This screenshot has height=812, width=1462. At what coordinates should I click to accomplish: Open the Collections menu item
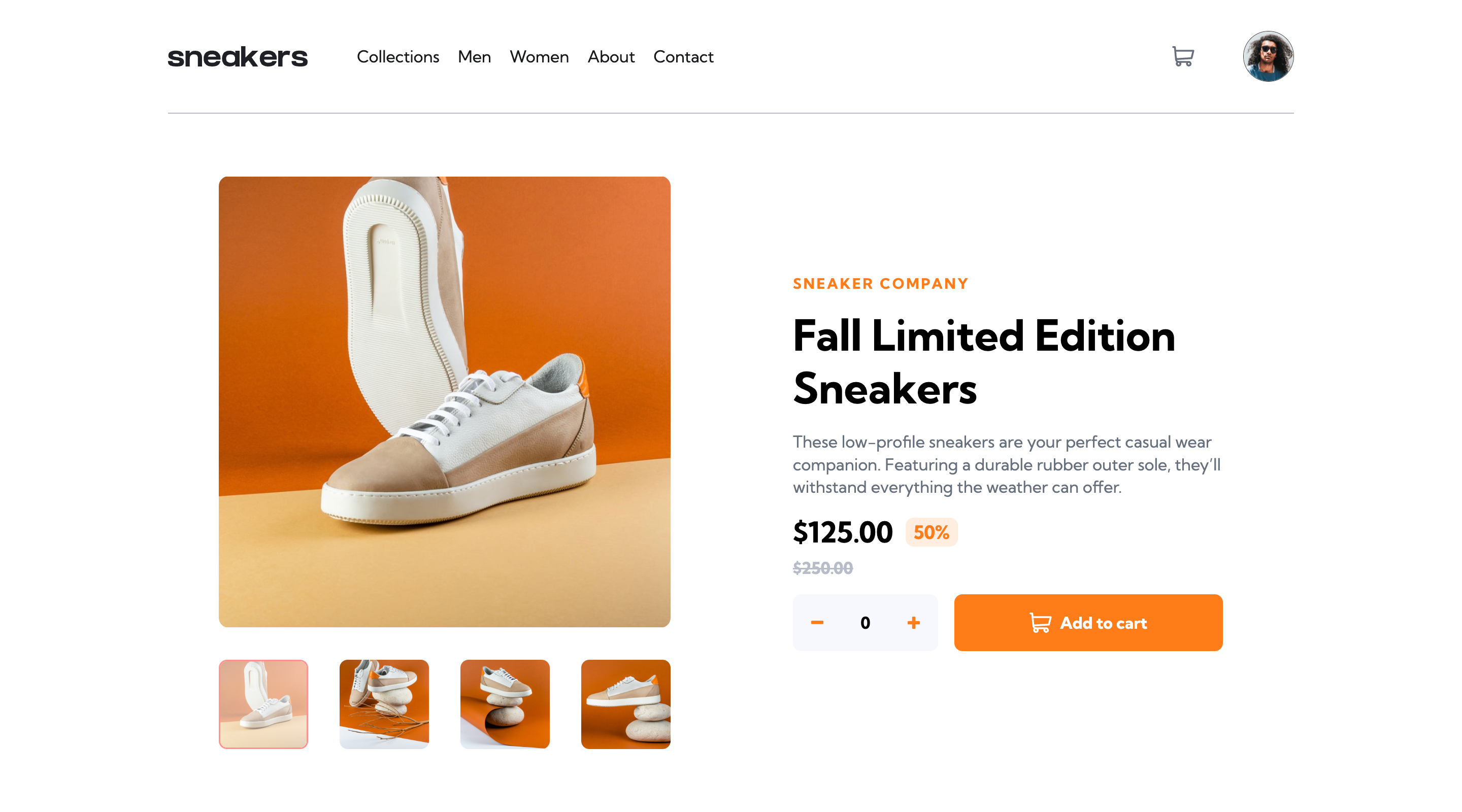pos(398,57)
